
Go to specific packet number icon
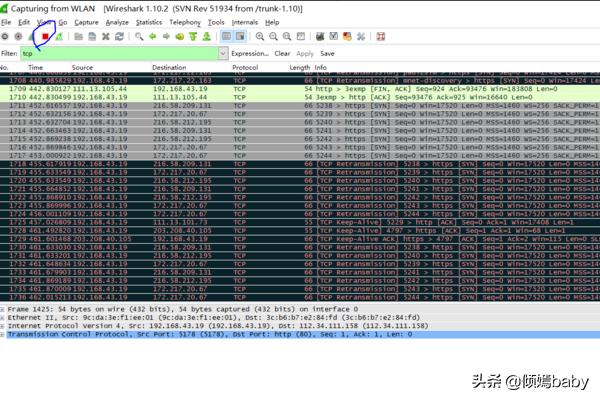[179, 37]
